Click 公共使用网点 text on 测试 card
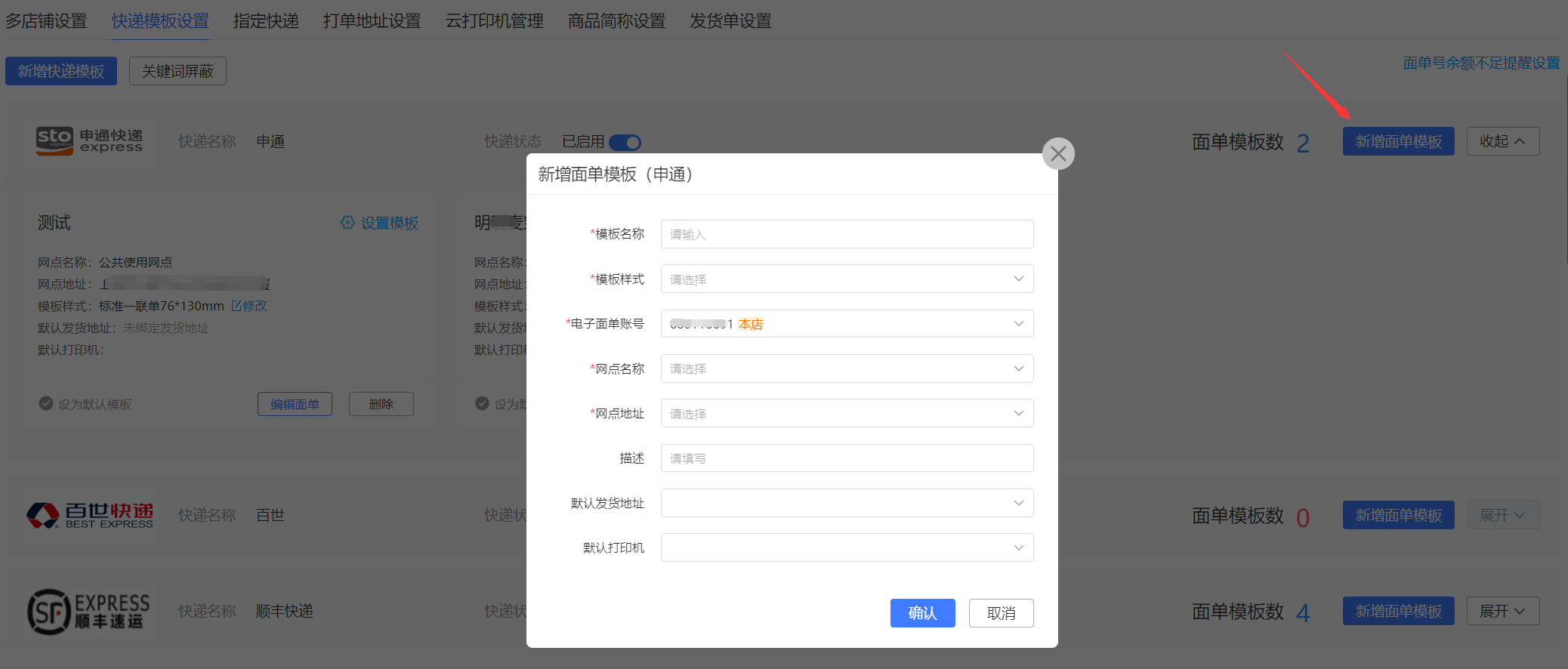 (x=135, y=262)
